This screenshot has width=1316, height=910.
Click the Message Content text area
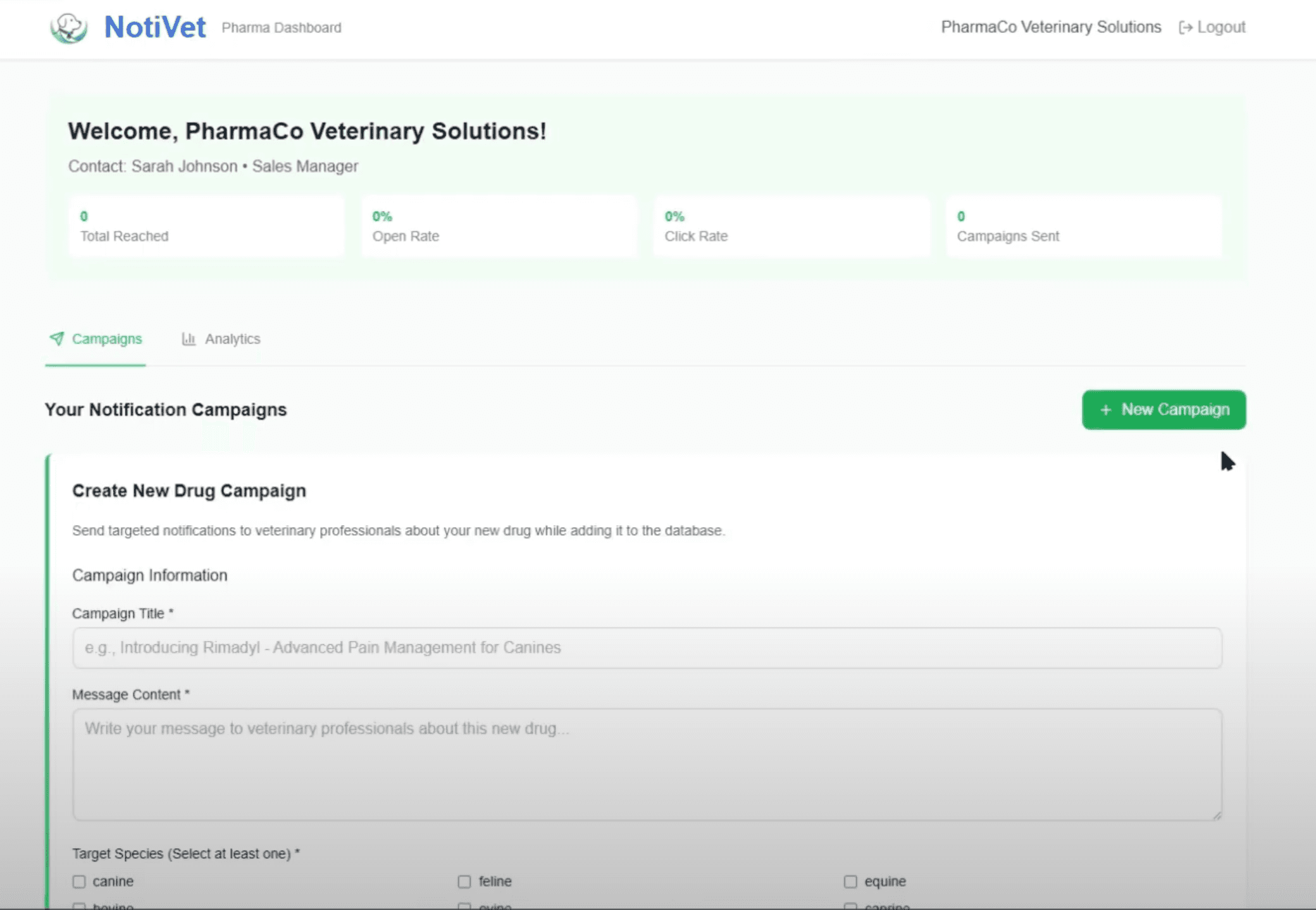(645, 764)
